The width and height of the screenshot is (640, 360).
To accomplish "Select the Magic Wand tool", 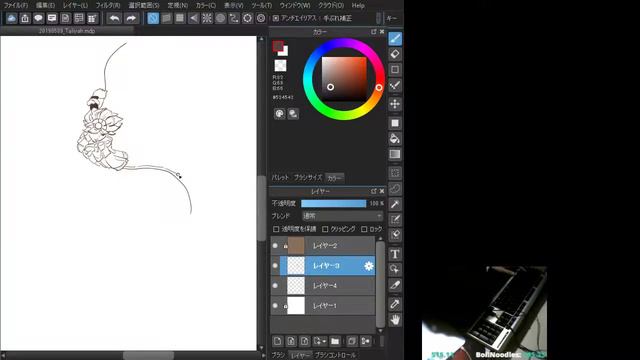I will tap(395, 204).
